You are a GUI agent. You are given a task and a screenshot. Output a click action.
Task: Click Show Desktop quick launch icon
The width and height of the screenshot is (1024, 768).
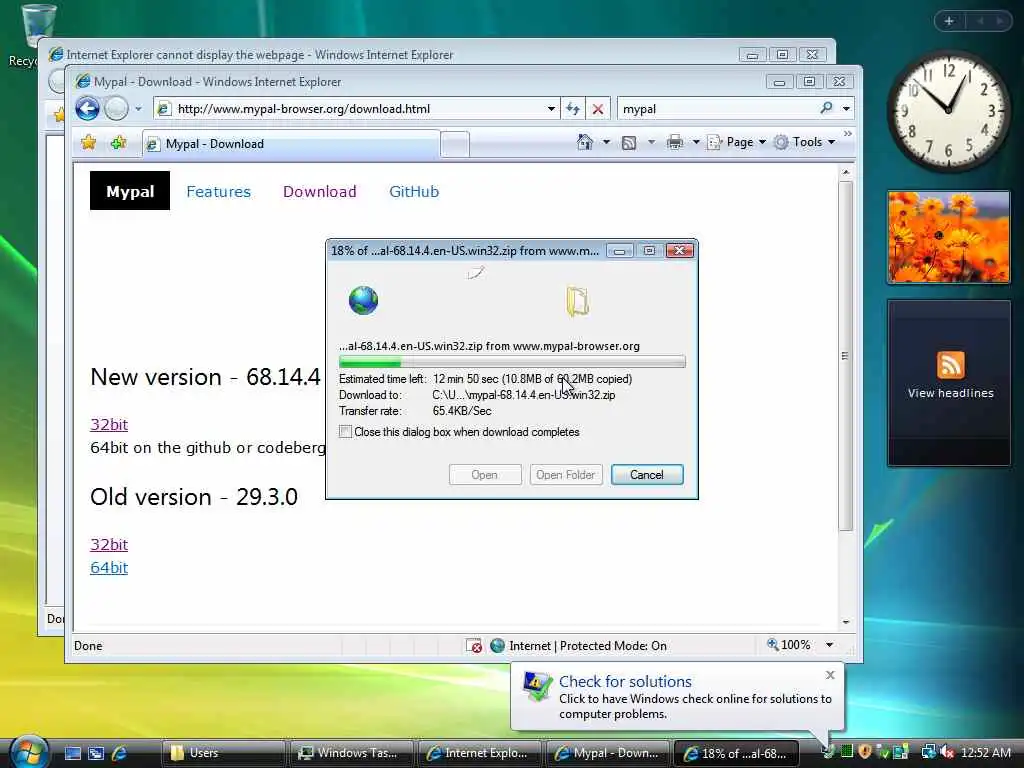point(72,753)
